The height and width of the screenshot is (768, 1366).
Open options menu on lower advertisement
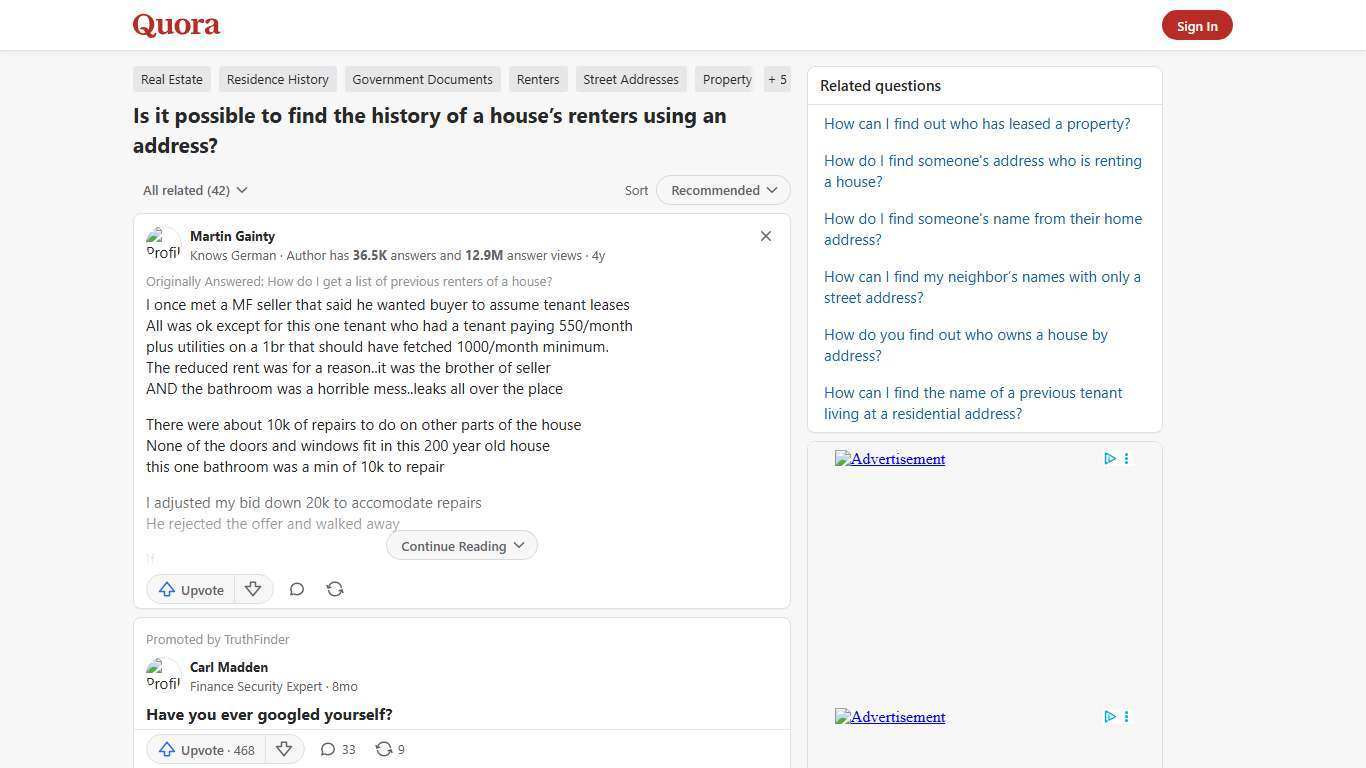coord(1126,717)
